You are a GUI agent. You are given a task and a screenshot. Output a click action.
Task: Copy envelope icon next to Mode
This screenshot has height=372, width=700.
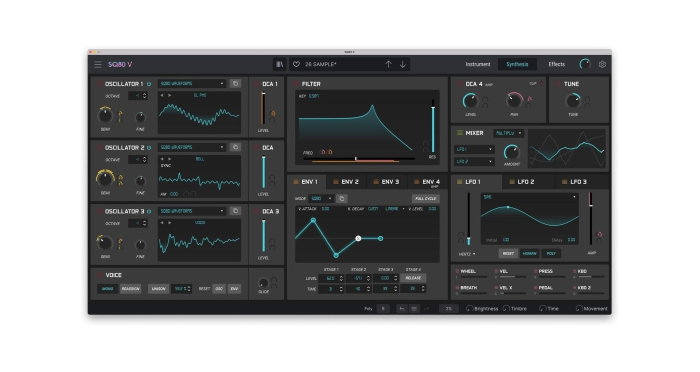(342, 199)
